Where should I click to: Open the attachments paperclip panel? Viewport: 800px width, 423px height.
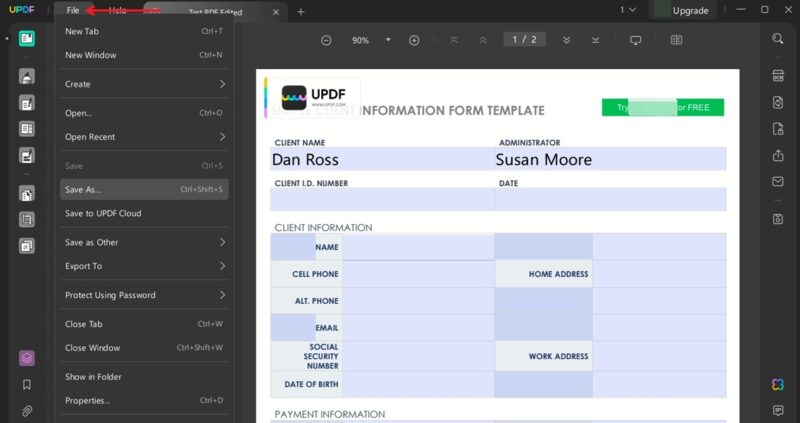pos(27,411)
